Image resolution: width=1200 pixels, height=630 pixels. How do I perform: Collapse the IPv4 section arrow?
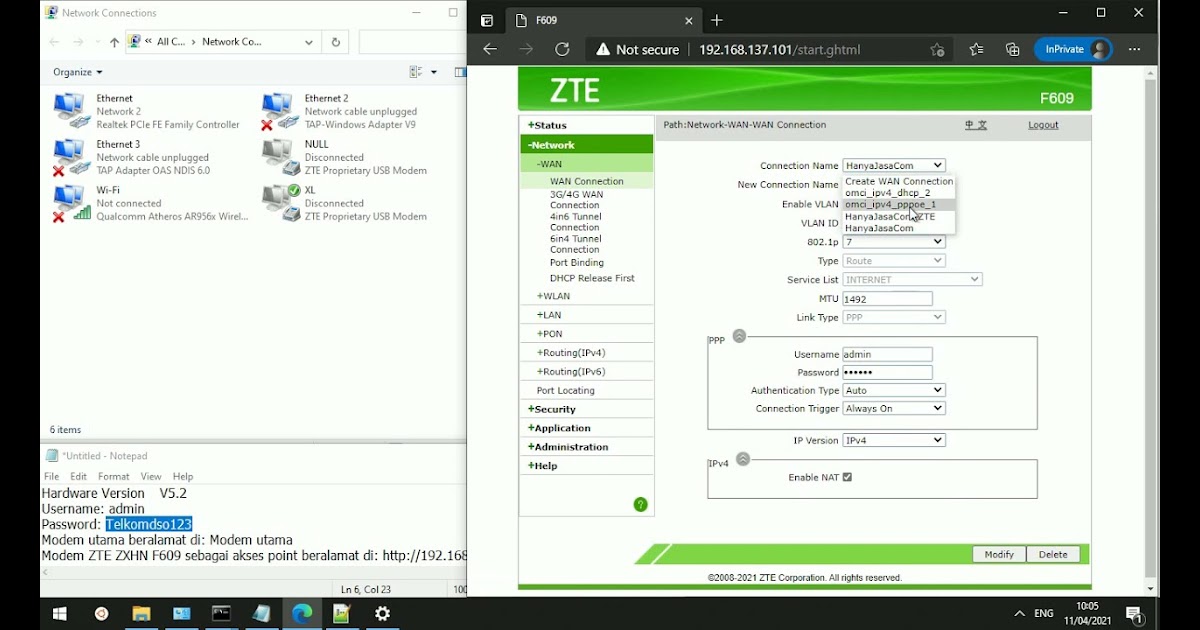[743, 459]
